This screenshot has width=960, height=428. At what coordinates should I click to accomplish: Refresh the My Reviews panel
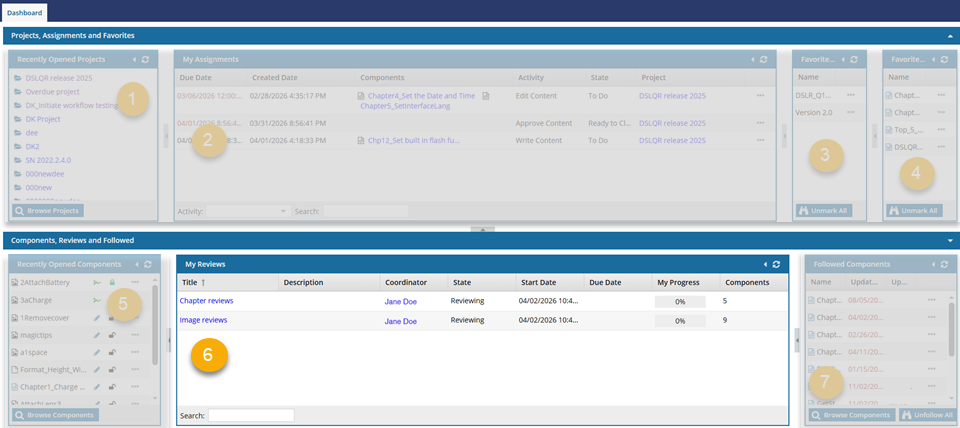pyautogui.click(x=776, y=264)
